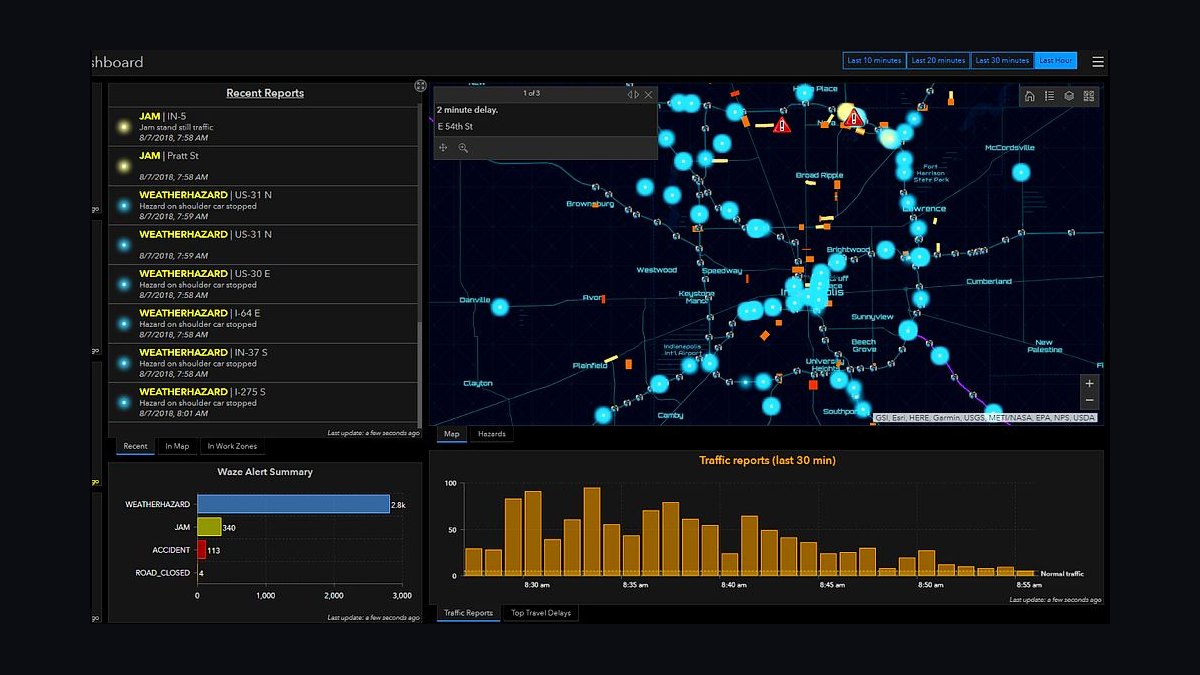Show previous popup feature arrow
The width and height of the screenshot is (1200, 675).
point(631,94)
